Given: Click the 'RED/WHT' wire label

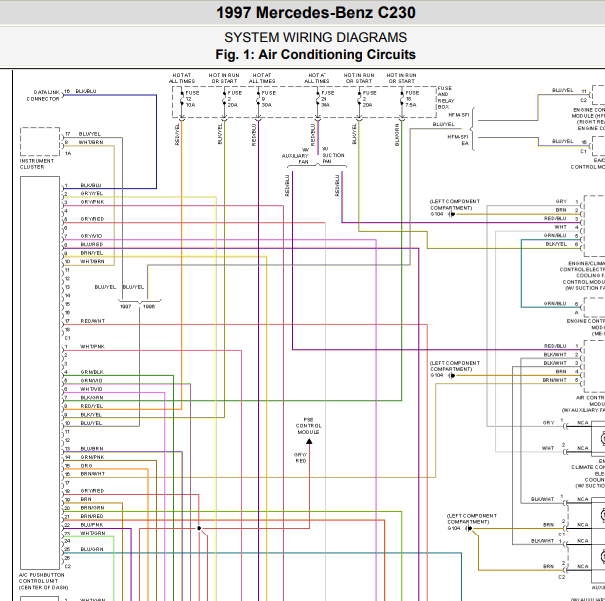Looking at the screenshot, I should tap(93, 321).
